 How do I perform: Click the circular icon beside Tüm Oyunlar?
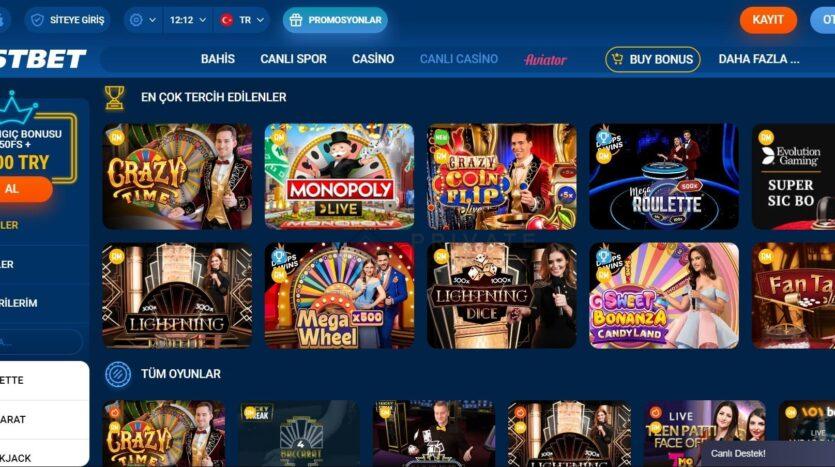coord(118,374)
